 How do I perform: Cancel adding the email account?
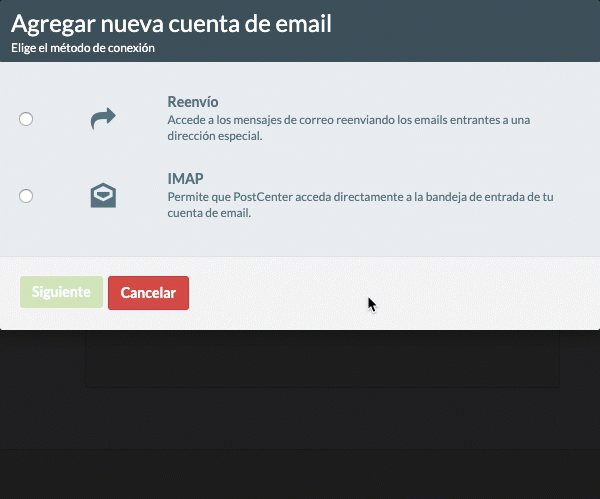click(x=148, y=293)
